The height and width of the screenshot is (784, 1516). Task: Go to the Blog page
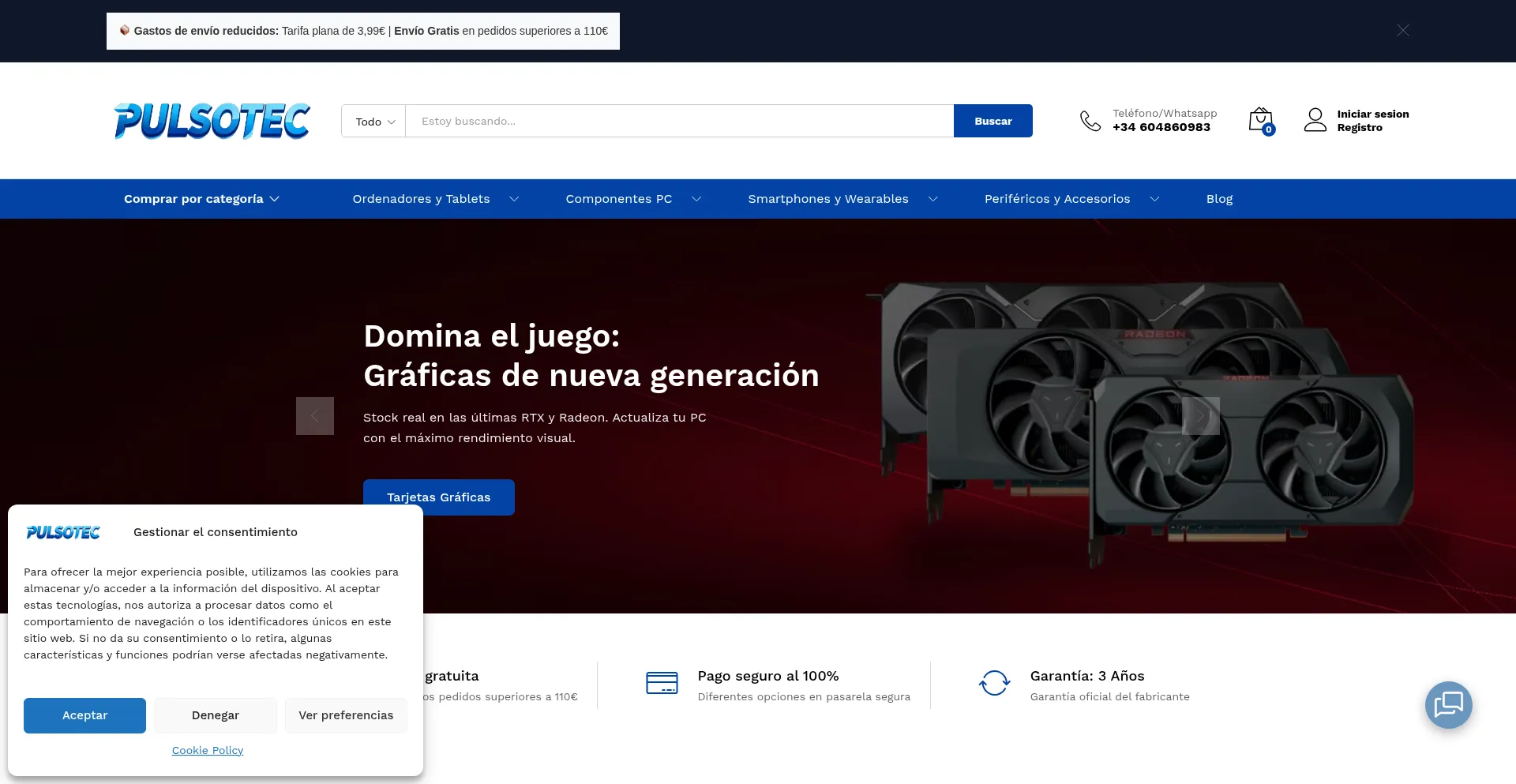(1219, 199)
